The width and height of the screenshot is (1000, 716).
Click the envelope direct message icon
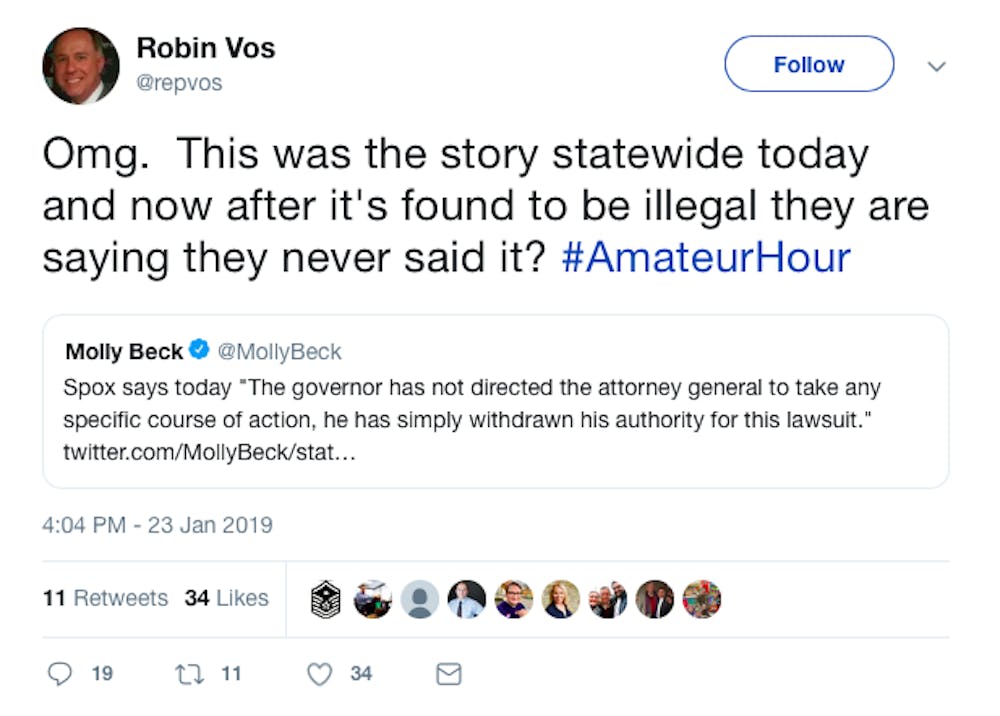pyautogui.click(x=449, y=675)
